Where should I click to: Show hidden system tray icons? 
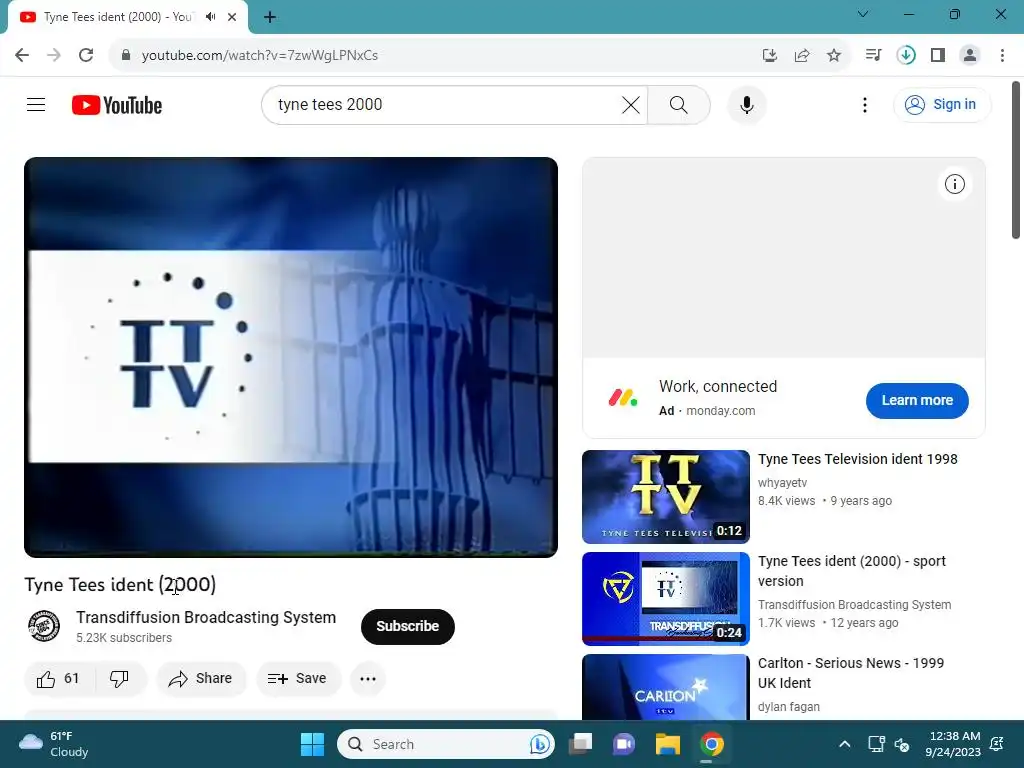(x=844, y=744)
